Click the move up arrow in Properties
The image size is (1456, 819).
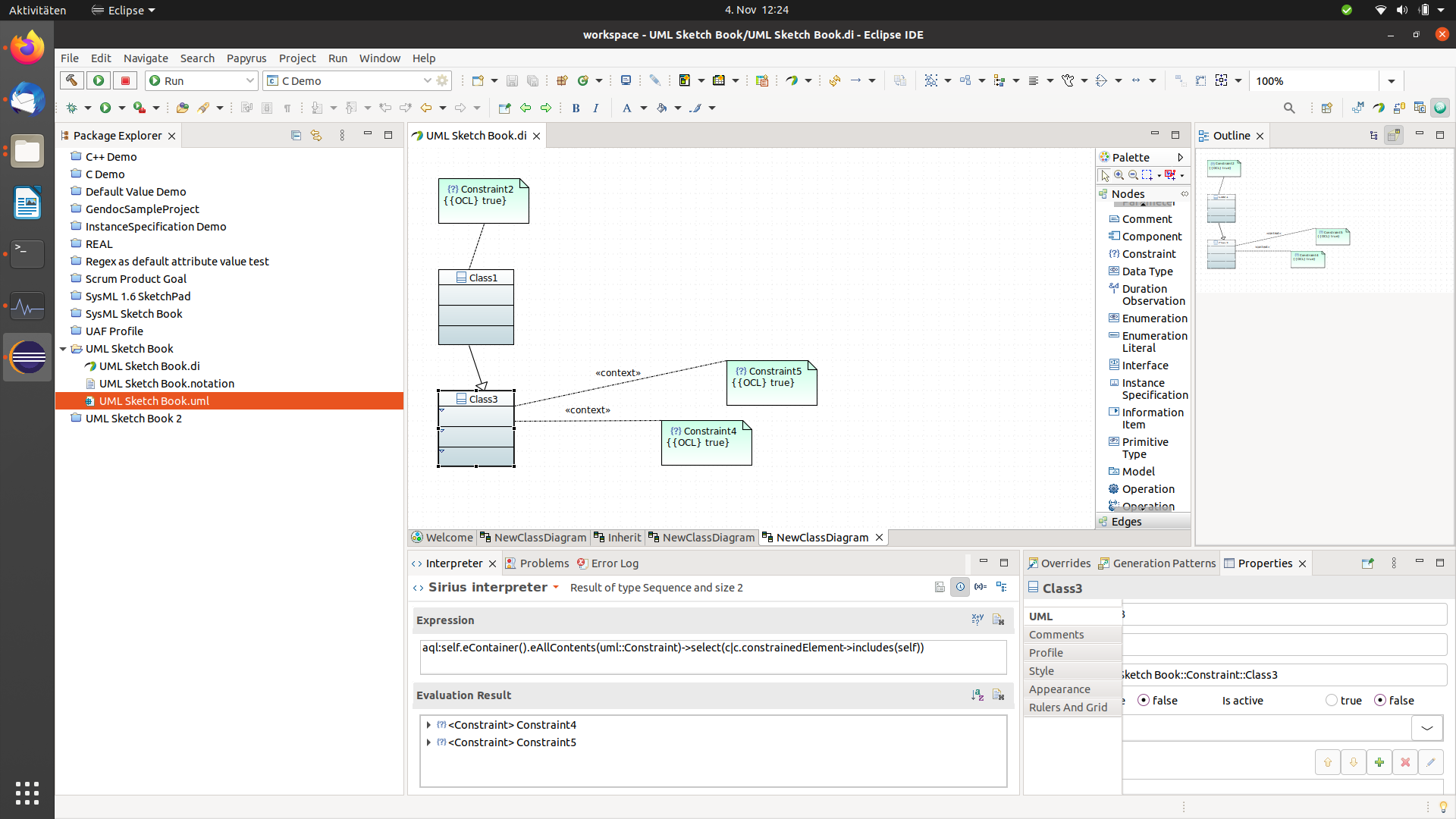coord(1328,762)
